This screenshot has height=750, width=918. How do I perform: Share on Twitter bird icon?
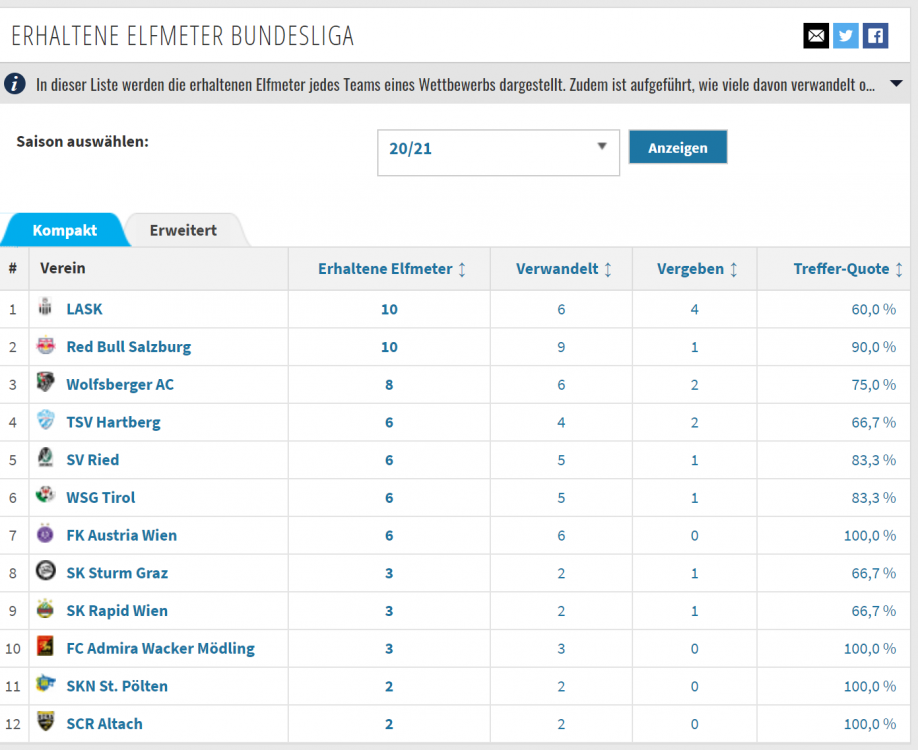845,36
